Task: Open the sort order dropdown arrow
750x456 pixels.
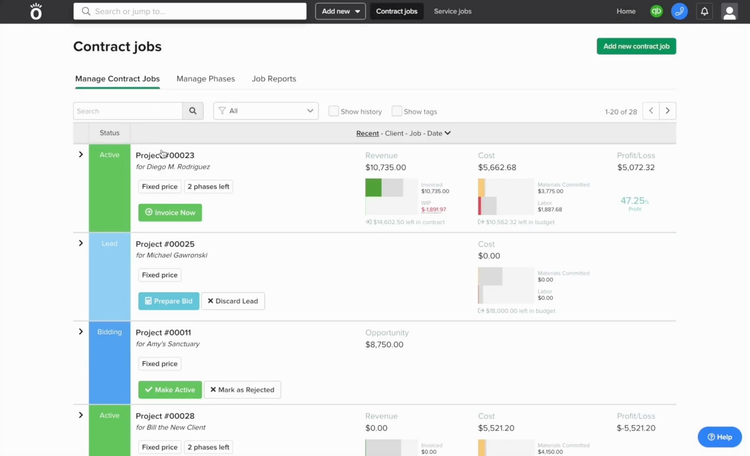Action: (x=448, y=133)
